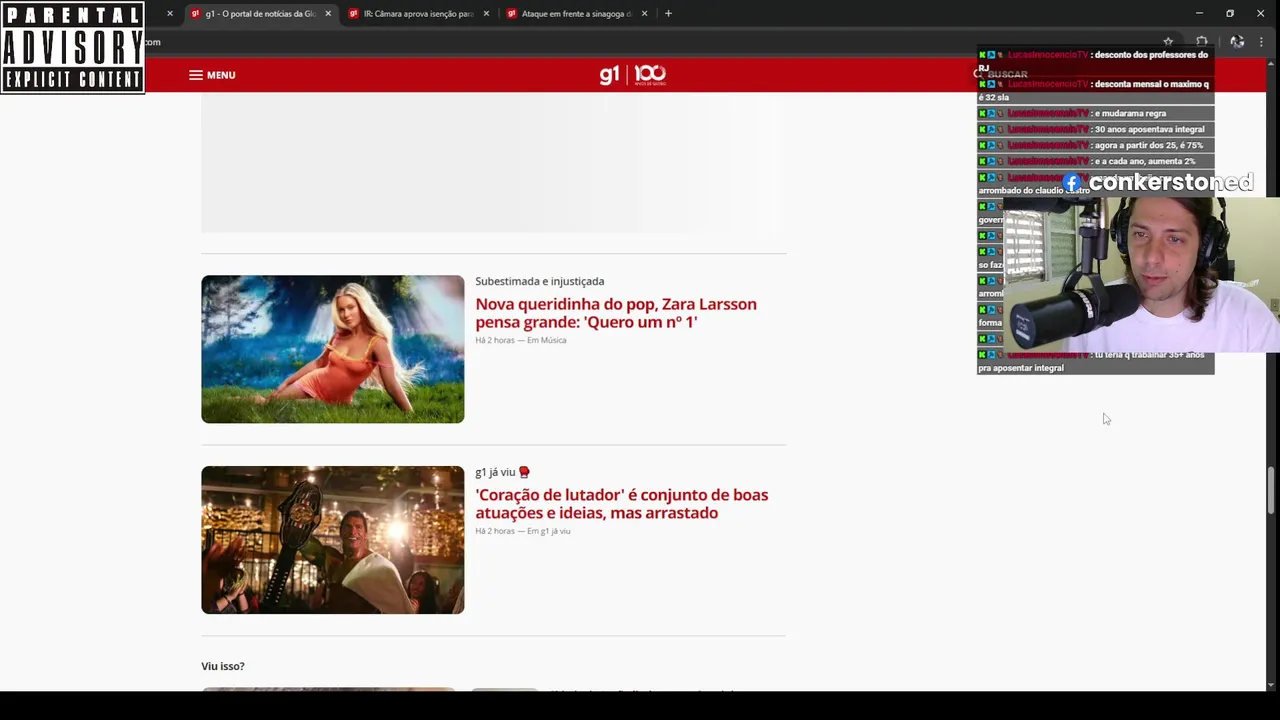Open 'Coração de lutador' review headline
The image size is (1280, 720).
[621, 504]
